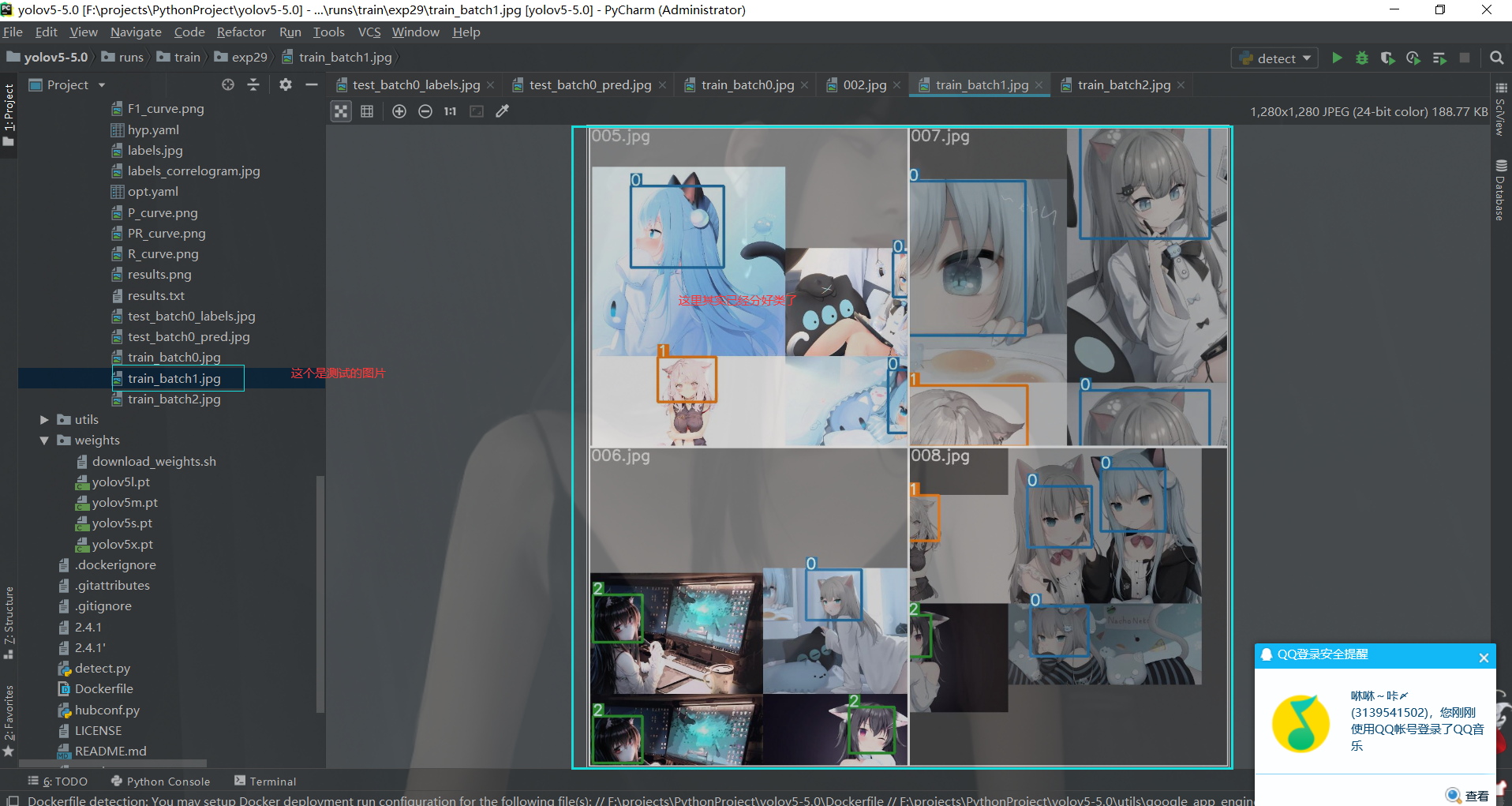The image size is (1512, 806).
Task: Run concurrency diagram for detect
Action: (x=1439, y=58)
